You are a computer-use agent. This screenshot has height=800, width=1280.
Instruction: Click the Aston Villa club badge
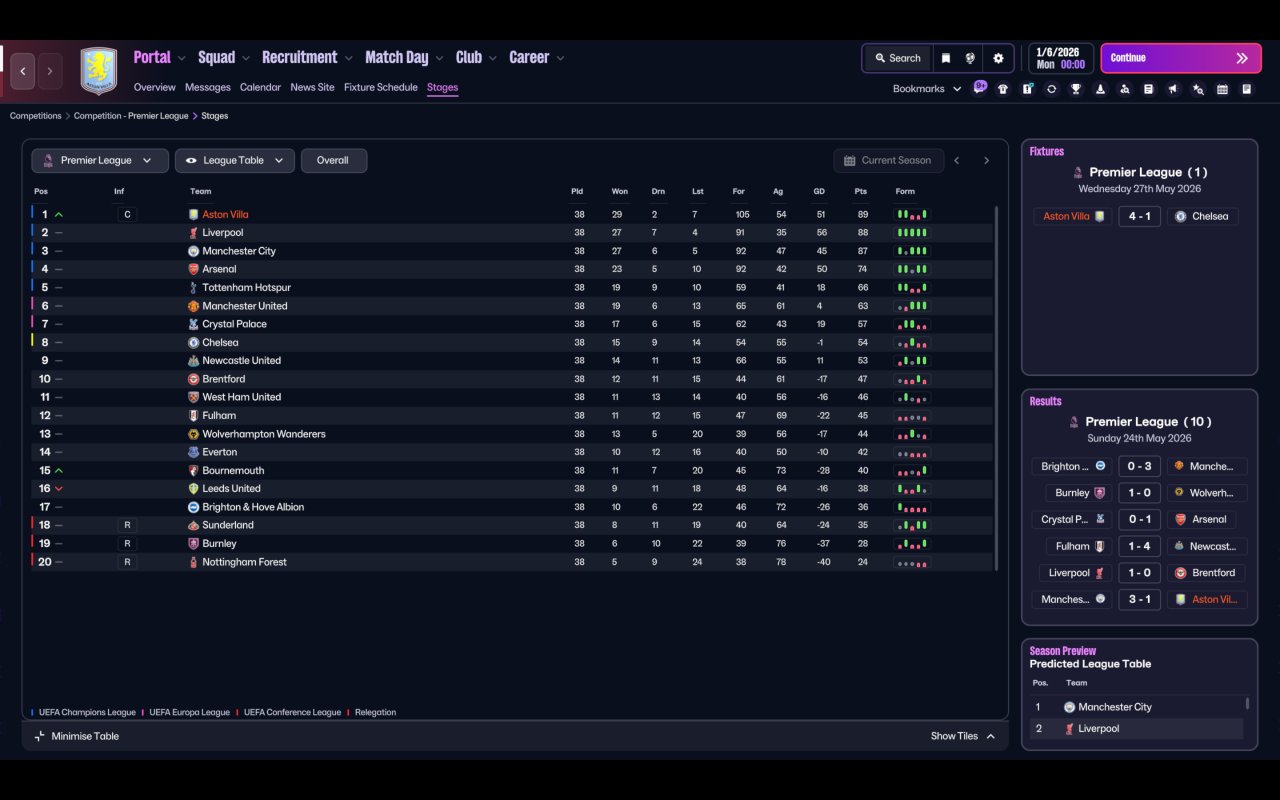pos(98,71)
